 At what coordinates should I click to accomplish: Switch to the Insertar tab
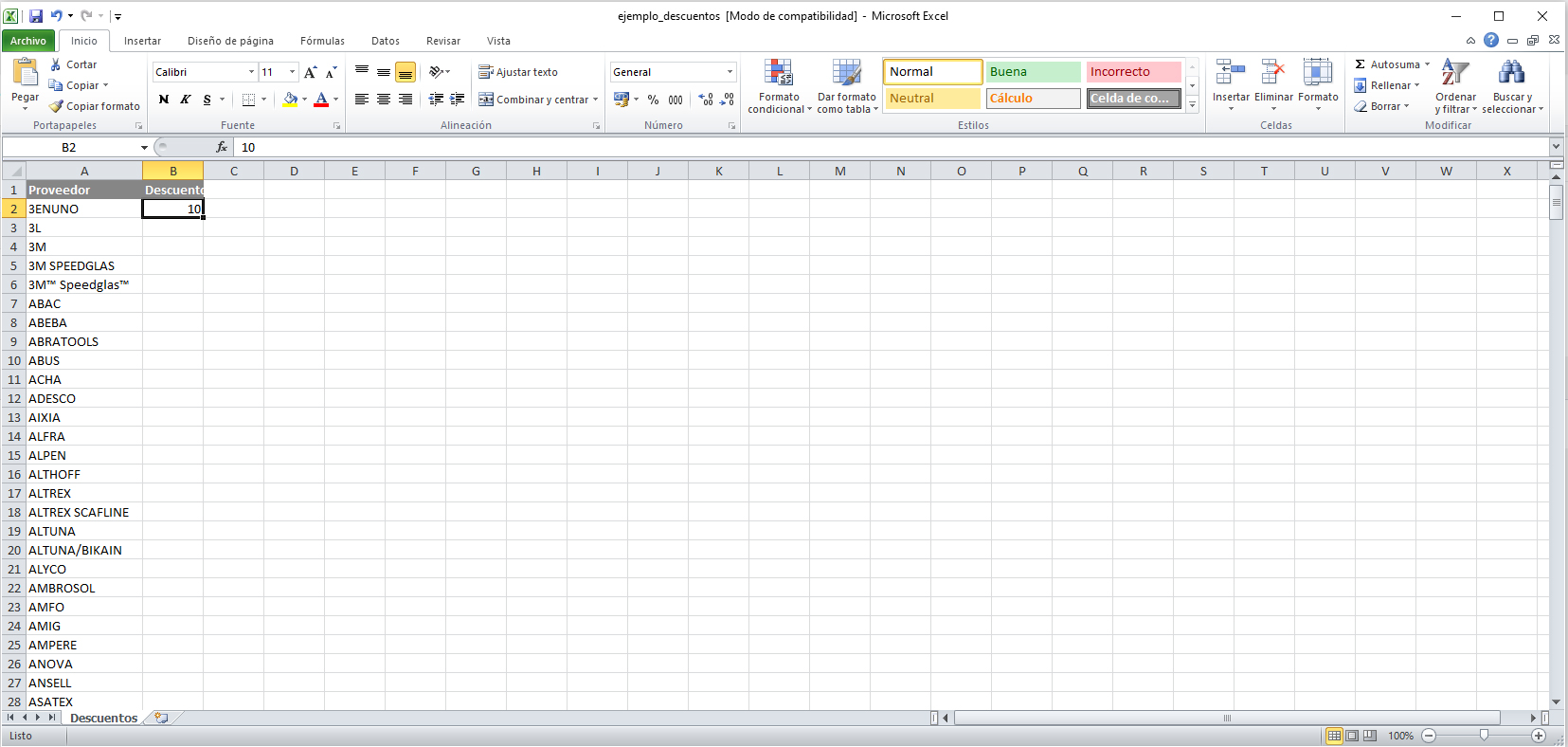coord(142,41)
